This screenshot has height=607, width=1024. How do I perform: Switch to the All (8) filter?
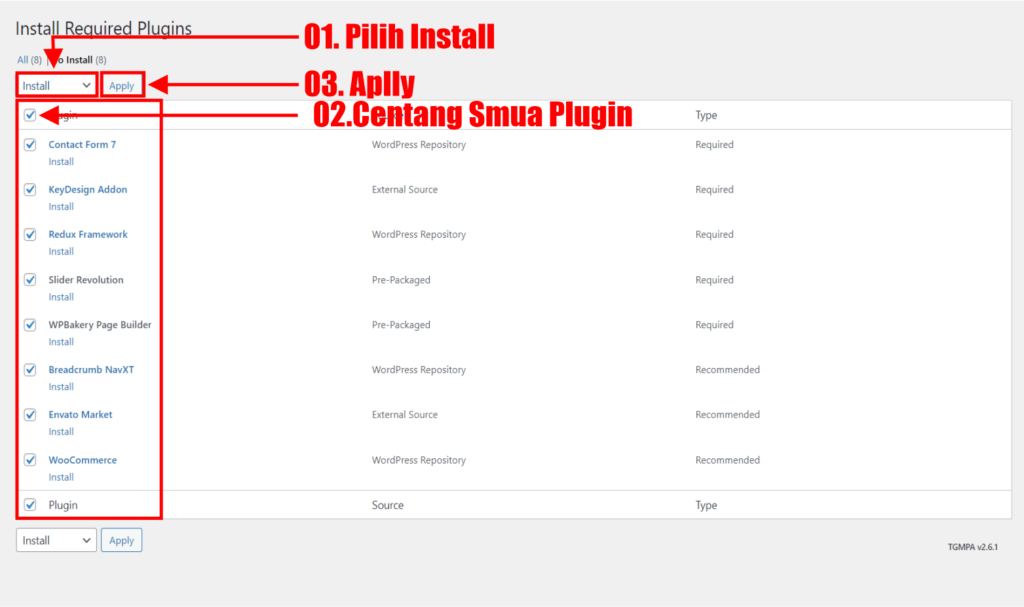tap(29, 59)
